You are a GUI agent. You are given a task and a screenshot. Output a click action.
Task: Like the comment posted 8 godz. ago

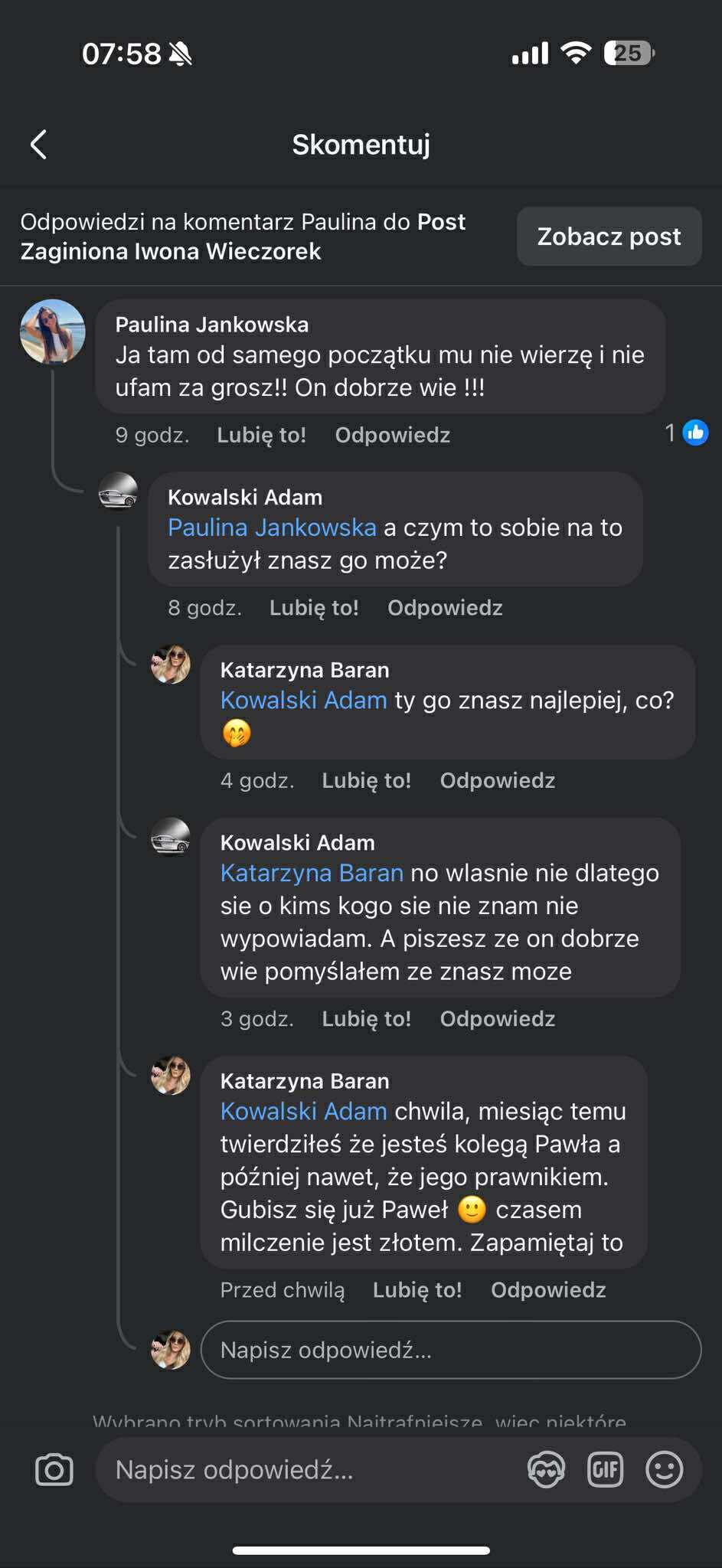(x=314, y=608)
